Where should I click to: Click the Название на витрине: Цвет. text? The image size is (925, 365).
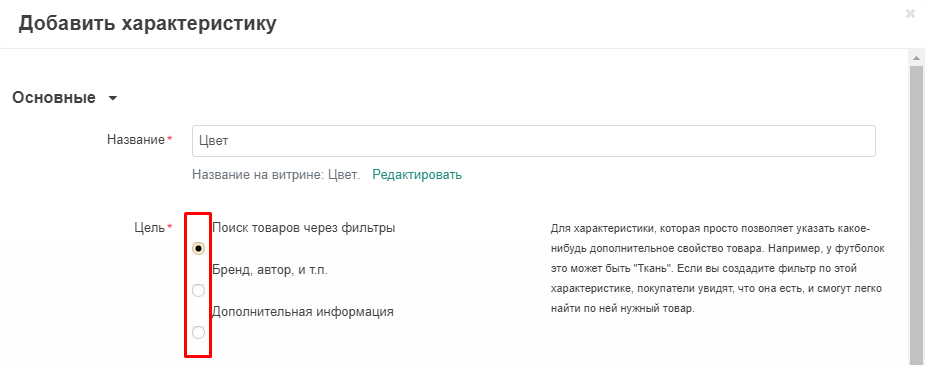coord(276,175)
